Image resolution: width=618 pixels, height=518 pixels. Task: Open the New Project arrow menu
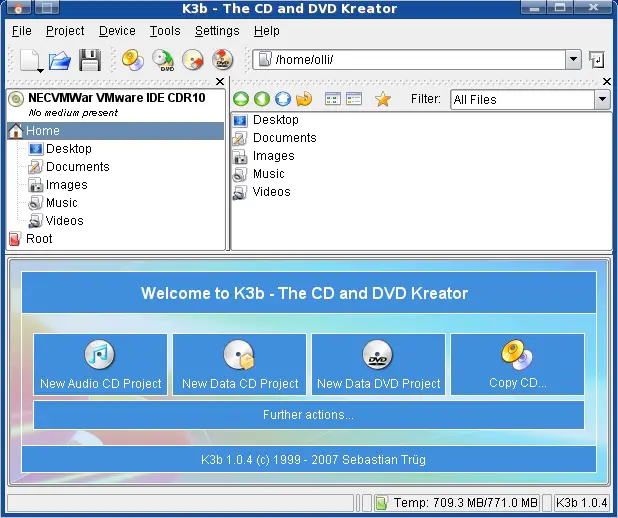coord(40,70)
